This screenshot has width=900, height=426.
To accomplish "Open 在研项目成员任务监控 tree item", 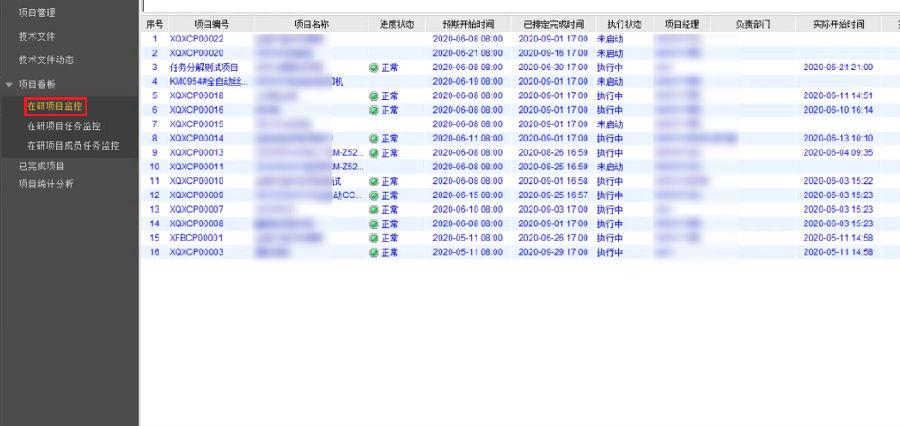I will 73,146.
